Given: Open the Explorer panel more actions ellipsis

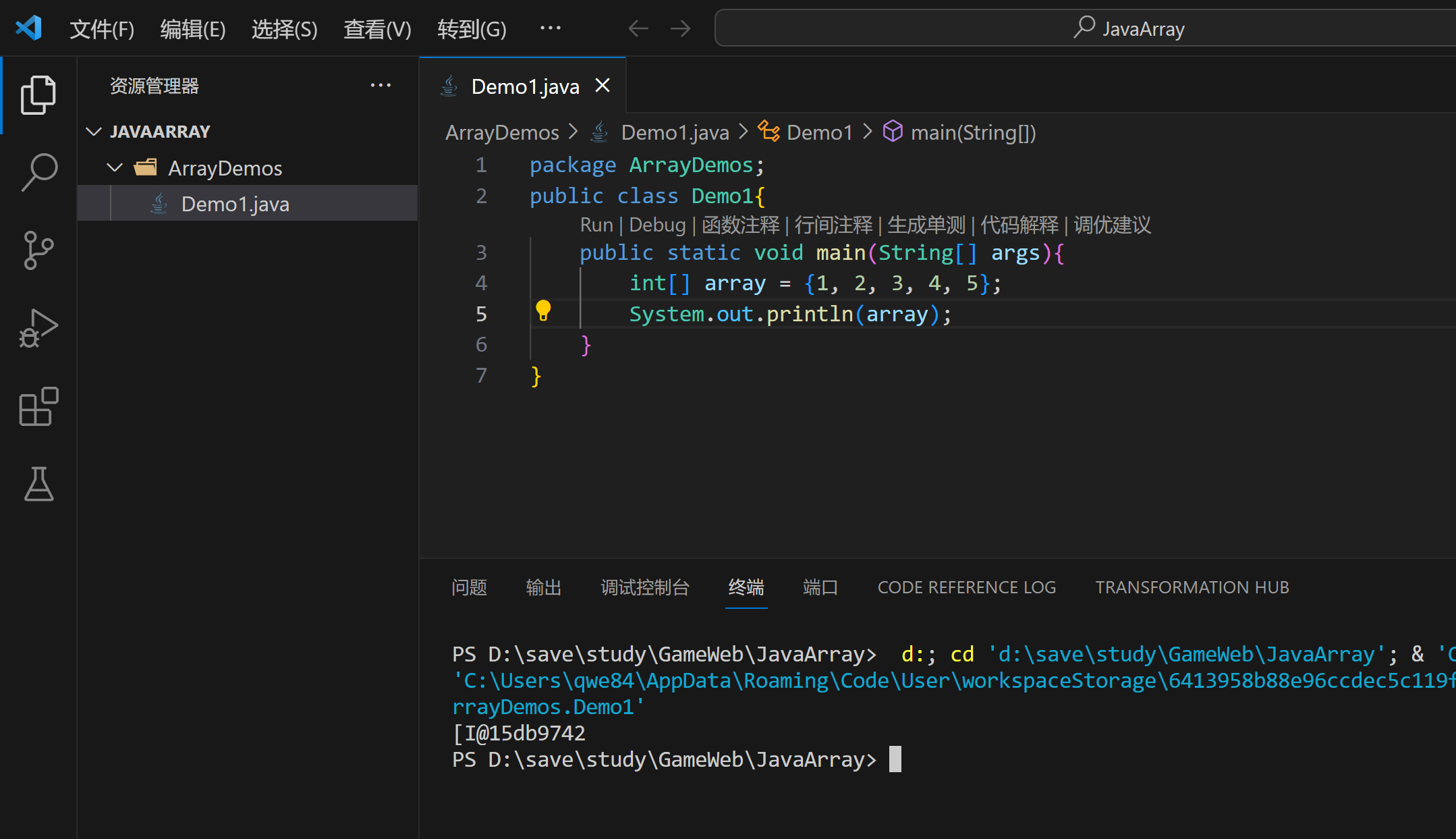Looking at the screenshot, I should 381,86.
